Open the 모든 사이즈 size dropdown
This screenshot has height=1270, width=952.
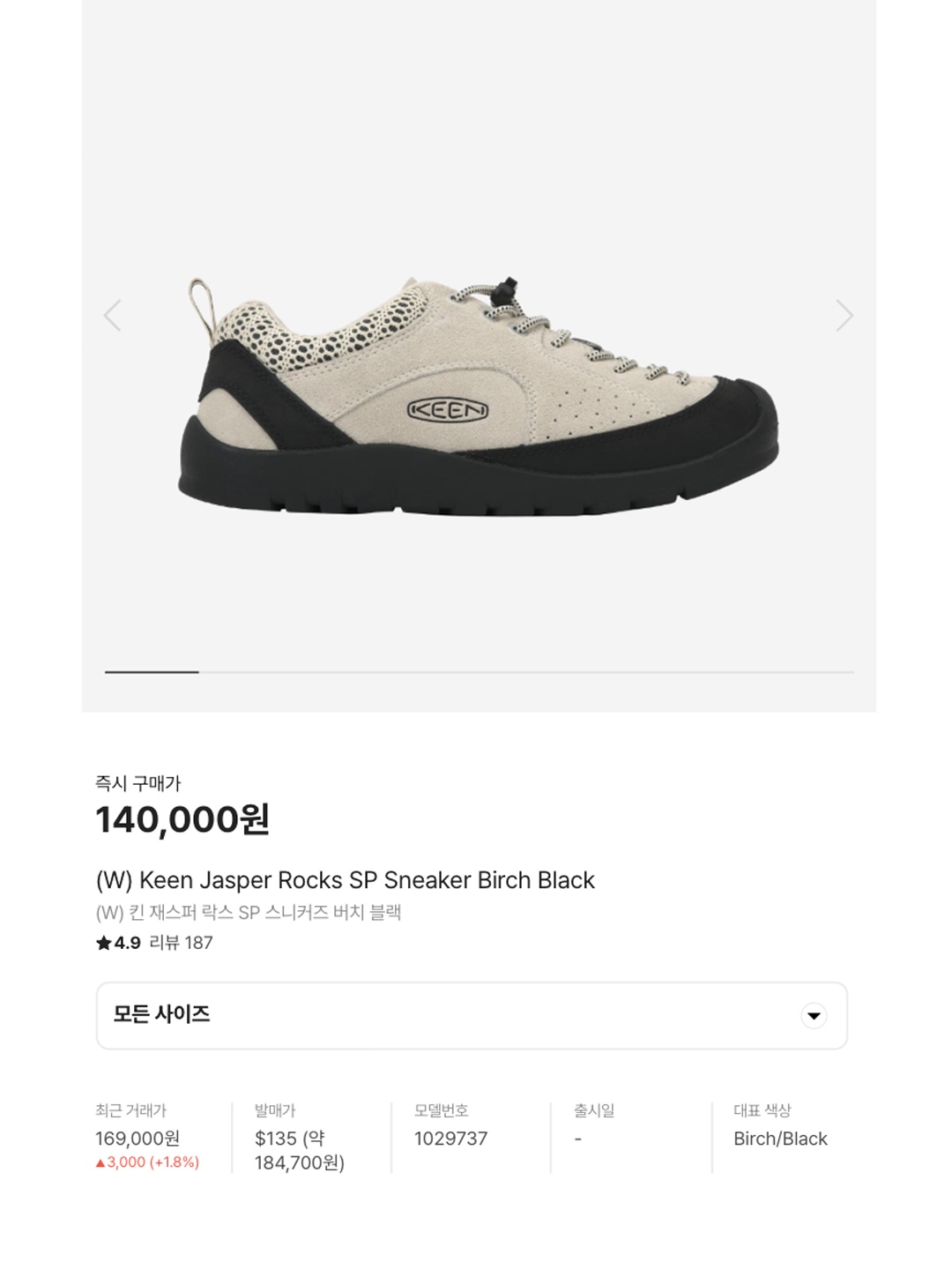[x=472, y=1016]
